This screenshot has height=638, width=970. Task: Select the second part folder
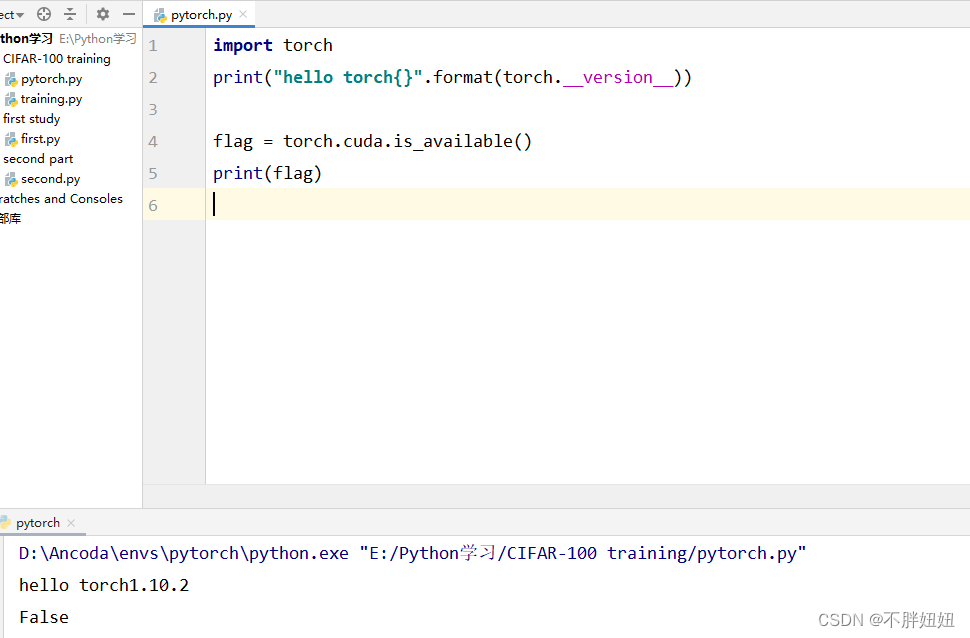click(x=38, y=159)
